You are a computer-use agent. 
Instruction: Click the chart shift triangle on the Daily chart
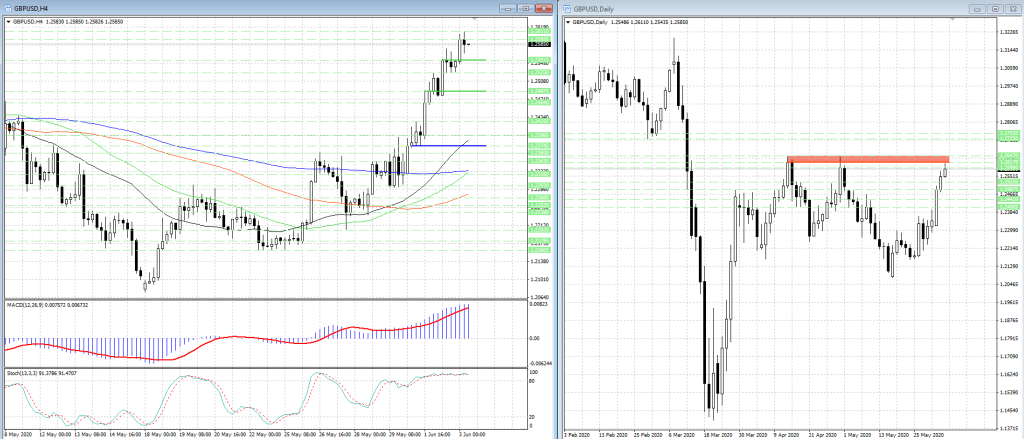coord(953,18)
